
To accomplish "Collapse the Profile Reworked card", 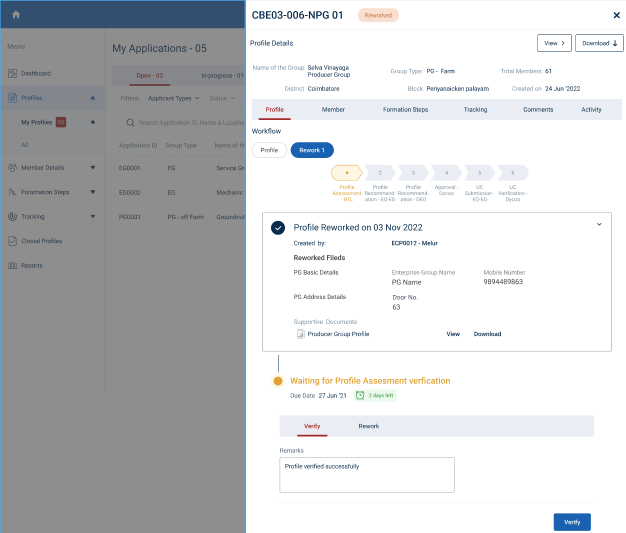I will (x=599, y=225).
